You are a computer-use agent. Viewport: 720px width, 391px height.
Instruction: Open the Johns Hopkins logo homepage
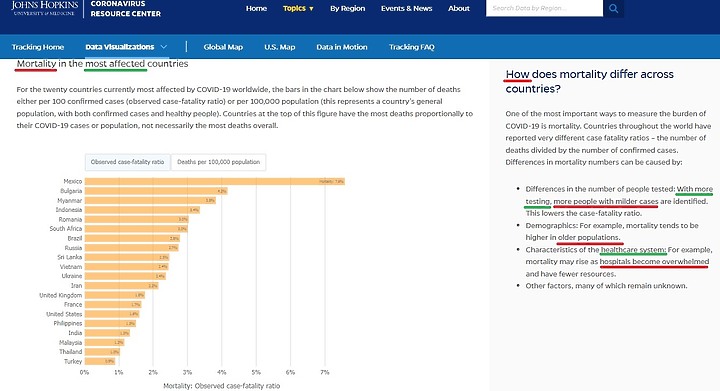click(45, 8)
